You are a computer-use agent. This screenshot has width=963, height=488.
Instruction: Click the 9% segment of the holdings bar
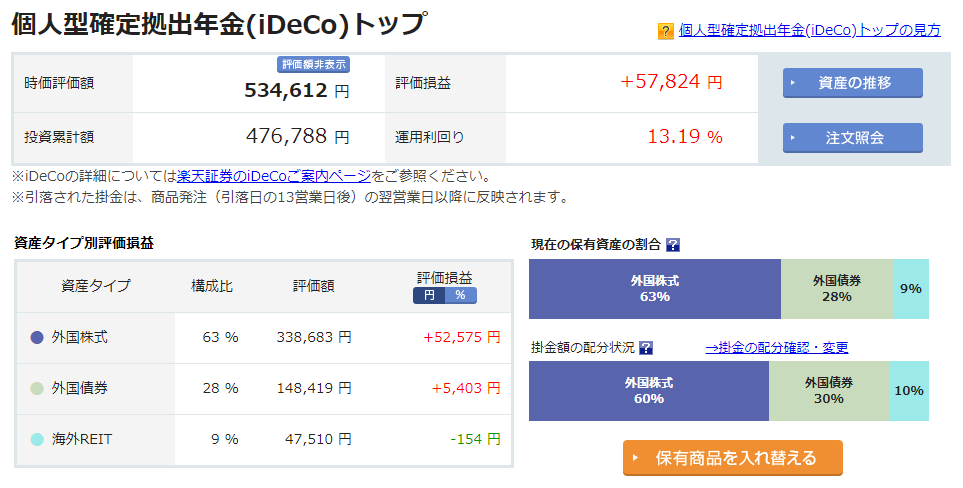pos(910,289)
